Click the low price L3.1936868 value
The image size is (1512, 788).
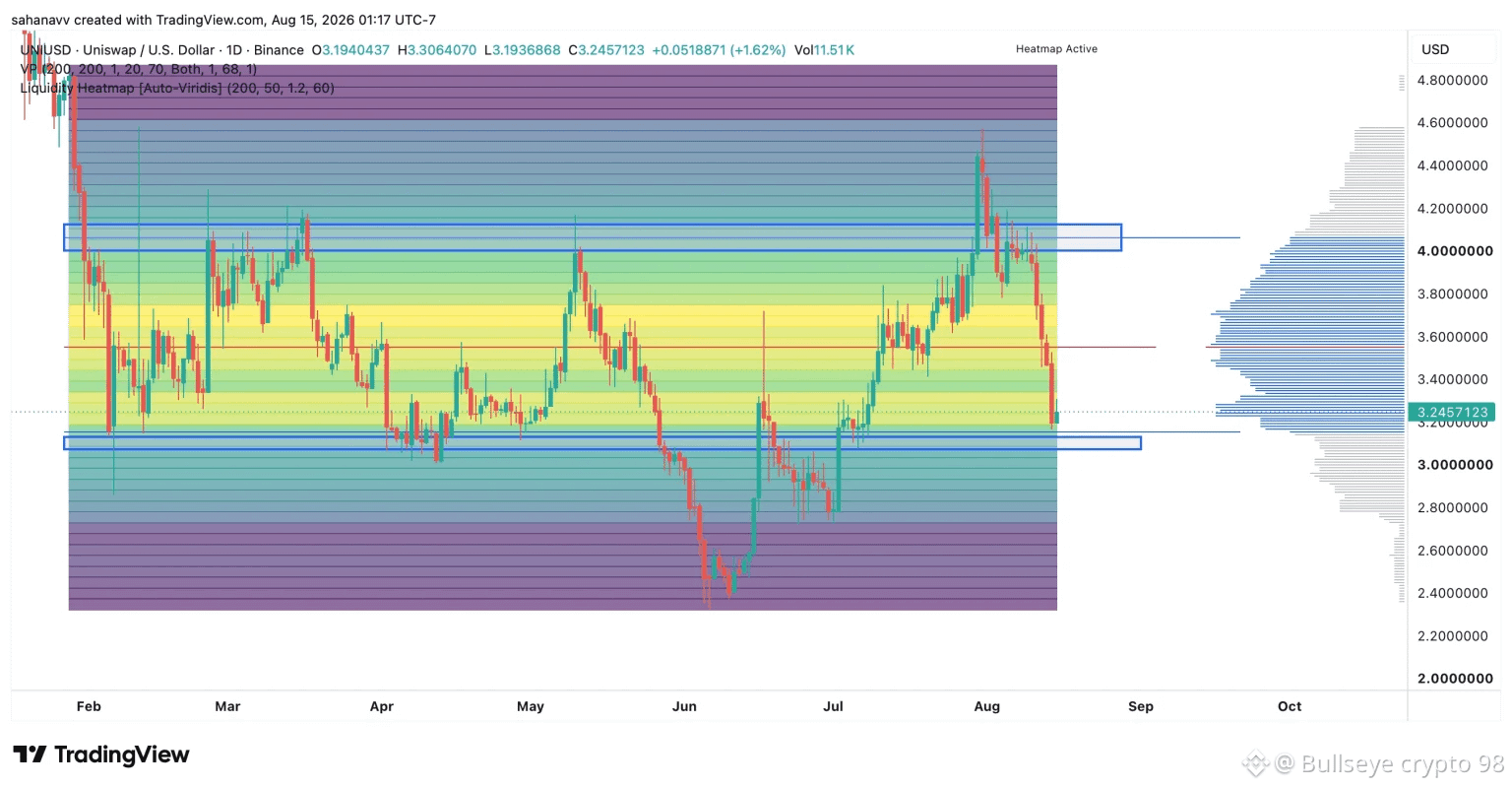click(x=523, y=50)
